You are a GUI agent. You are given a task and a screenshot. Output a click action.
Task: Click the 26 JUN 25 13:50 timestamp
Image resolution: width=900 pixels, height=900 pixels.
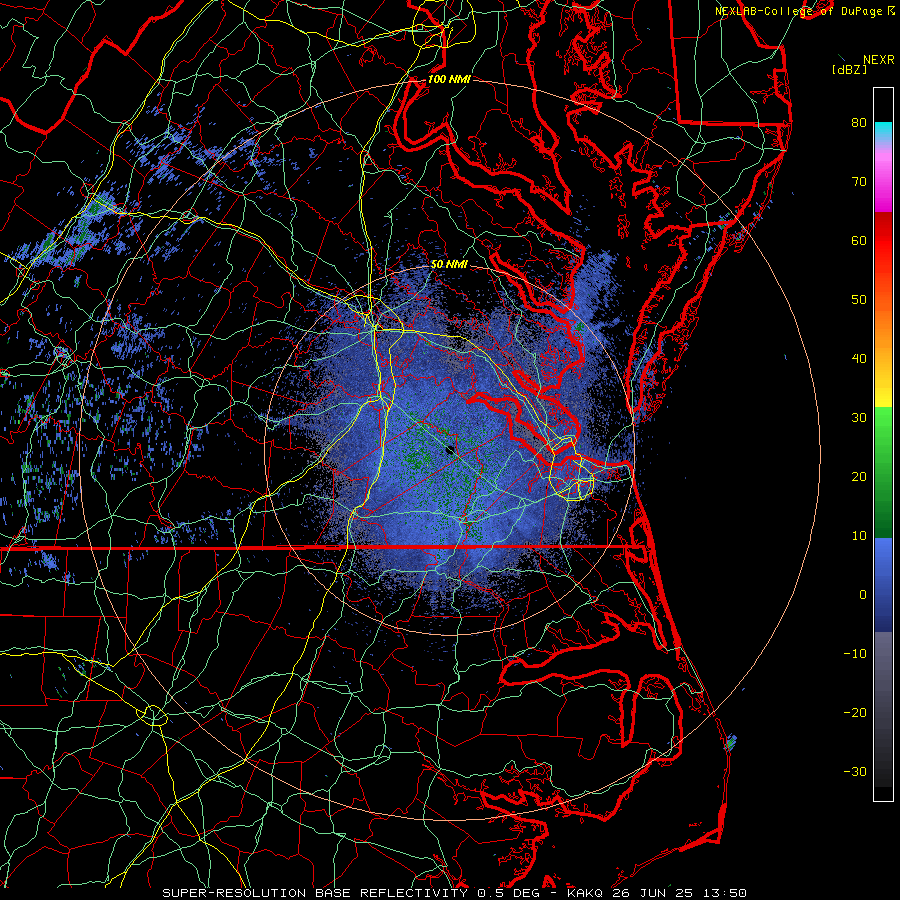point(680,893)
